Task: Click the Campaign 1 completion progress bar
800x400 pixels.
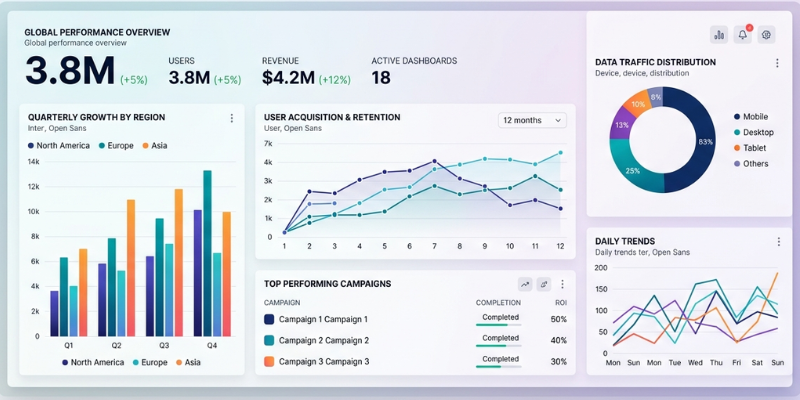Action: [499, 324]
